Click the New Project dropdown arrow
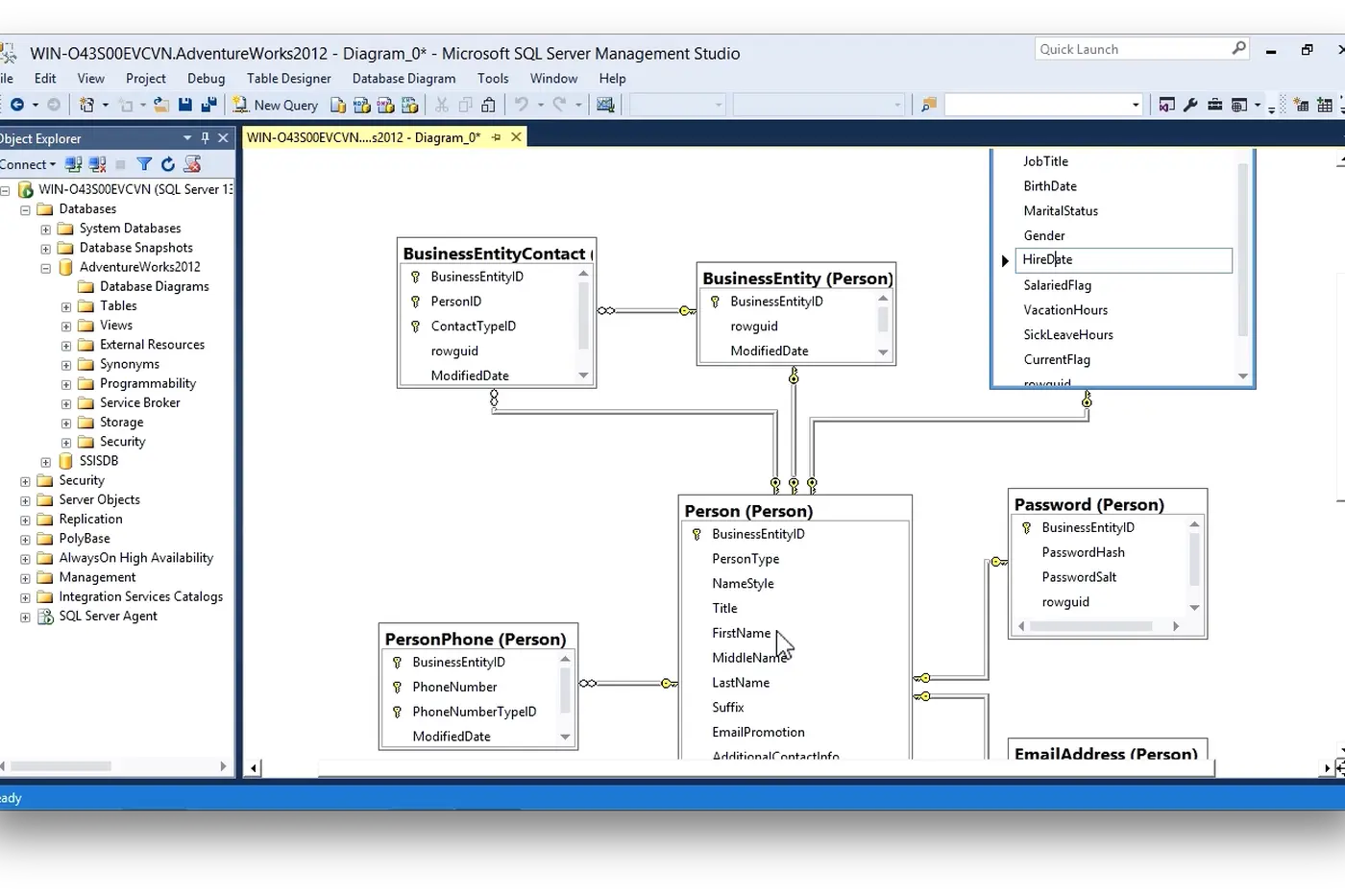 point(105,105)
